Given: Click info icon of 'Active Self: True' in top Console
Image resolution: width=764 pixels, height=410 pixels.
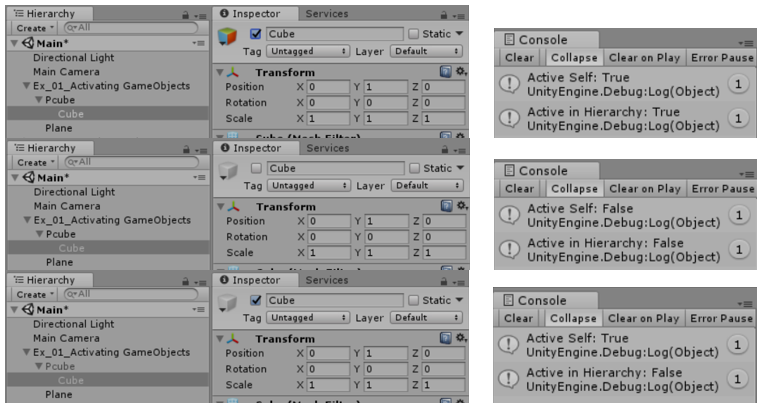Looking at the screenshot, I should coord(510,84).
